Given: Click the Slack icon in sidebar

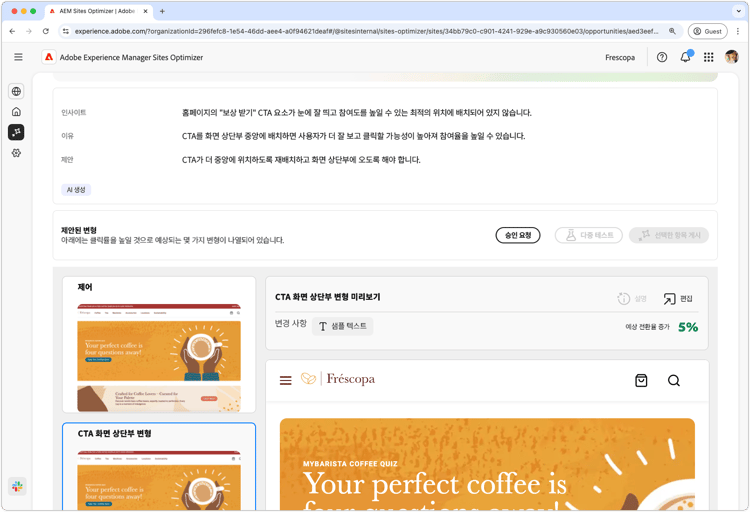Looking at the screenshot, I should (17, 487).
